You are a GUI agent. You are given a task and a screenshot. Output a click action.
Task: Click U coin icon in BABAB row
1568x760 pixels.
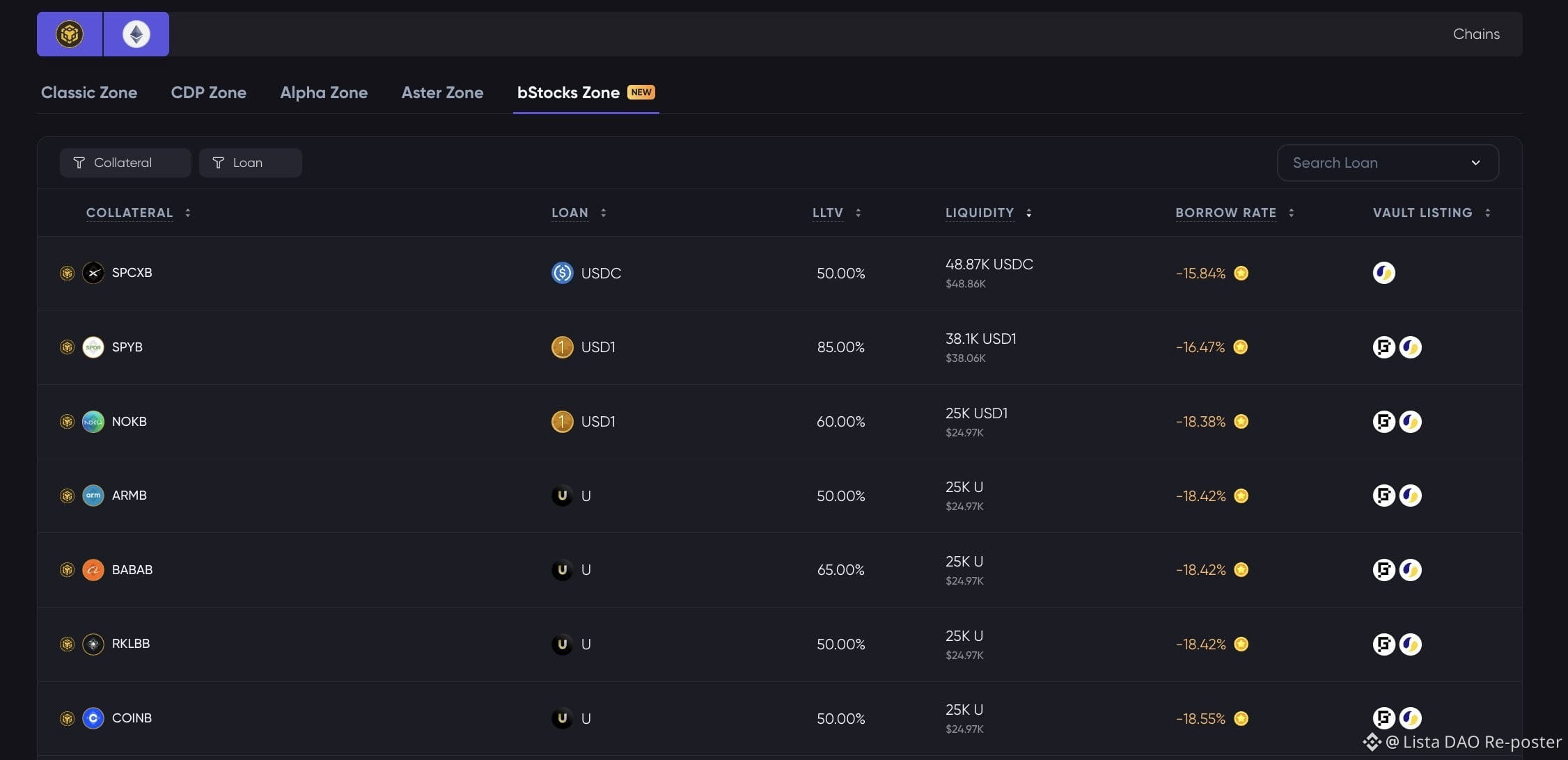[x=563, y=570]
